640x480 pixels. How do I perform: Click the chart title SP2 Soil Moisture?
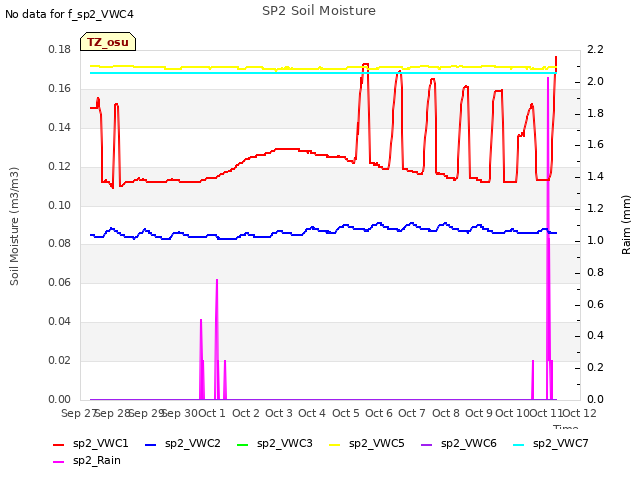[x=319, y=11]
